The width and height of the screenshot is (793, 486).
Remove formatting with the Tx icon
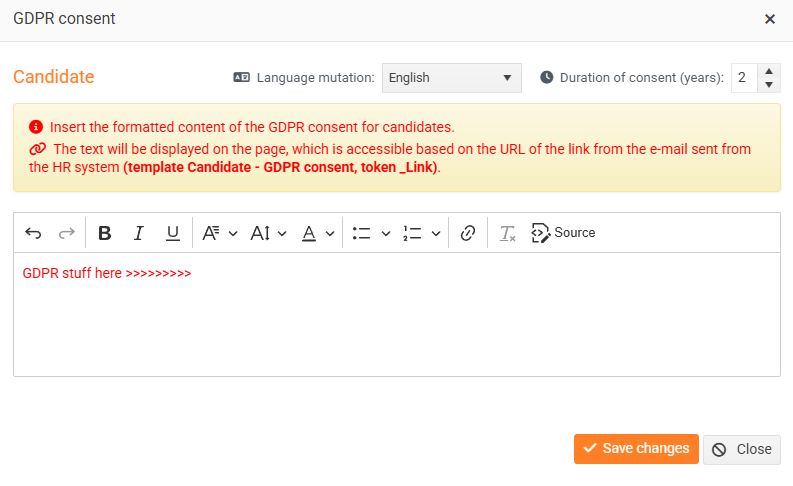point(507,233)
